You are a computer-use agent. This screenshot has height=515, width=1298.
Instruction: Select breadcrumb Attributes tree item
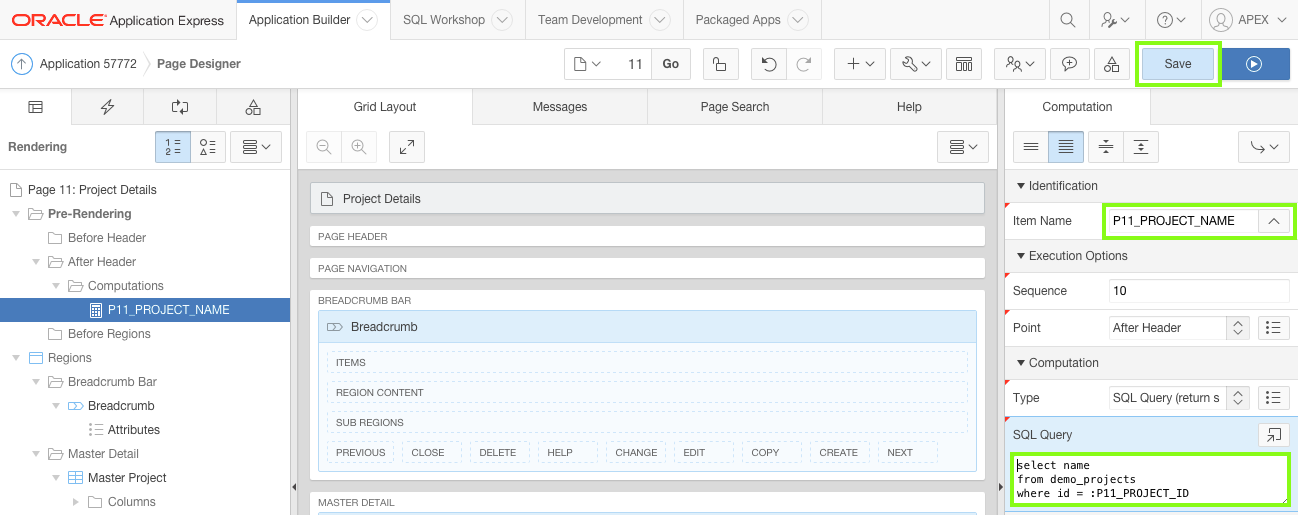134,430
